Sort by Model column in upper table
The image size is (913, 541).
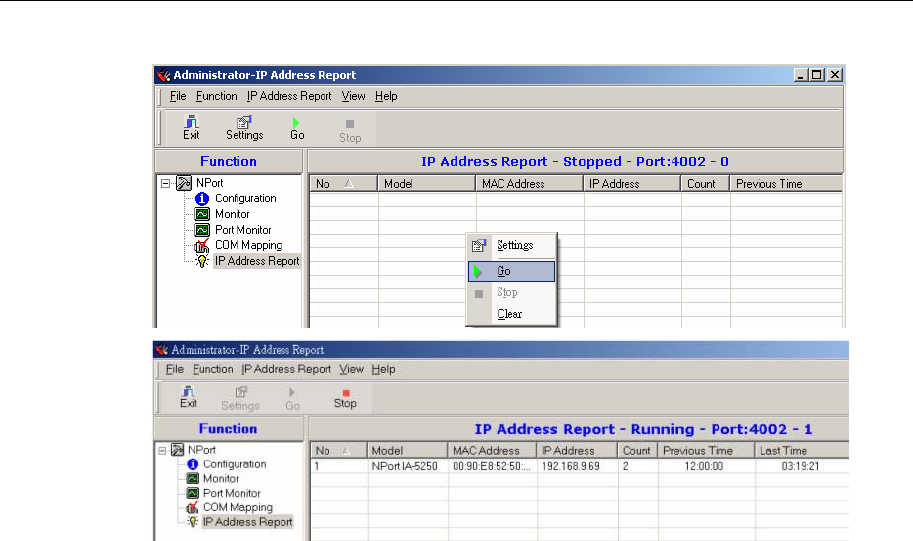point(427,184)
